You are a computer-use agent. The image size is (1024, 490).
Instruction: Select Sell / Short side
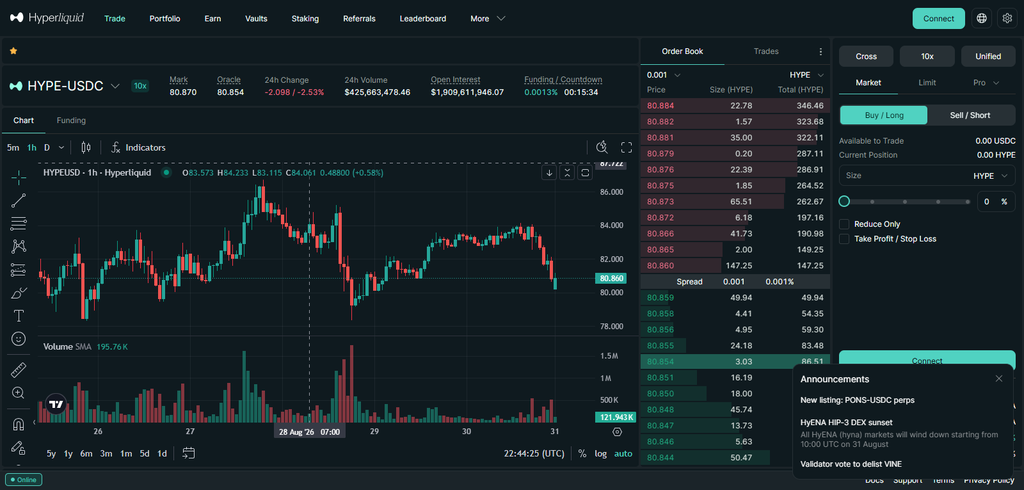[x=972, y=115]
